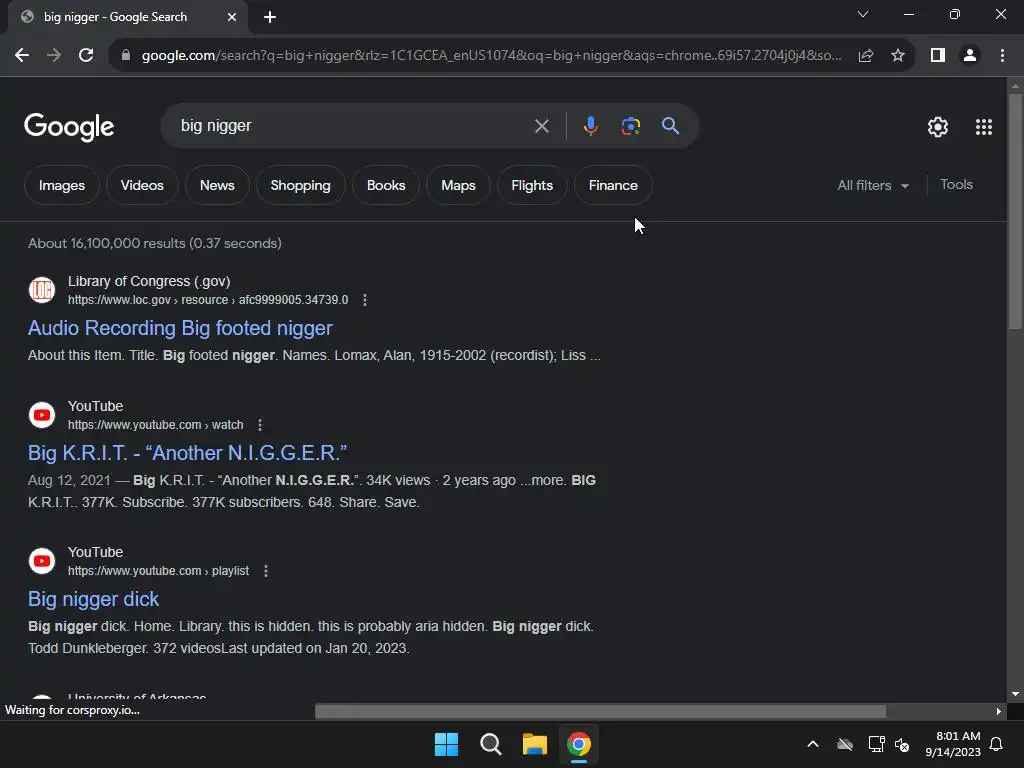Click the Library of Congress favicon

[42, 290]
